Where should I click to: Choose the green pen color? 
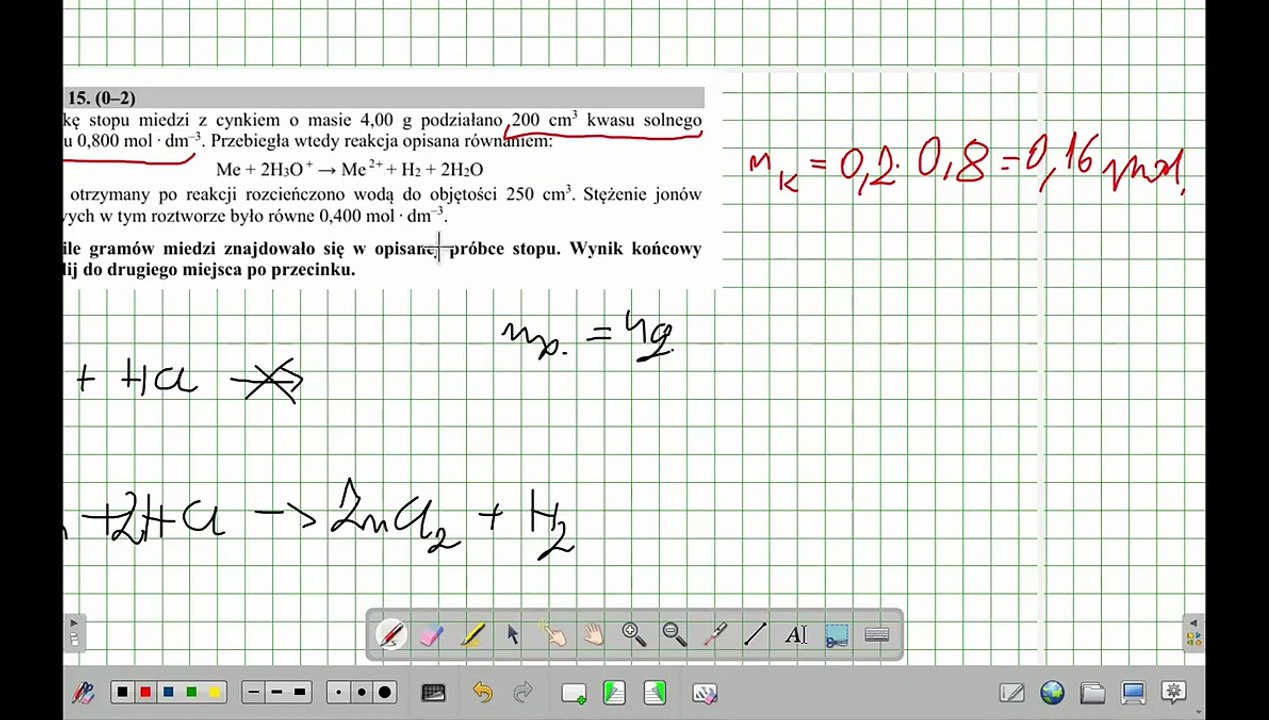[x=191, y=692]
